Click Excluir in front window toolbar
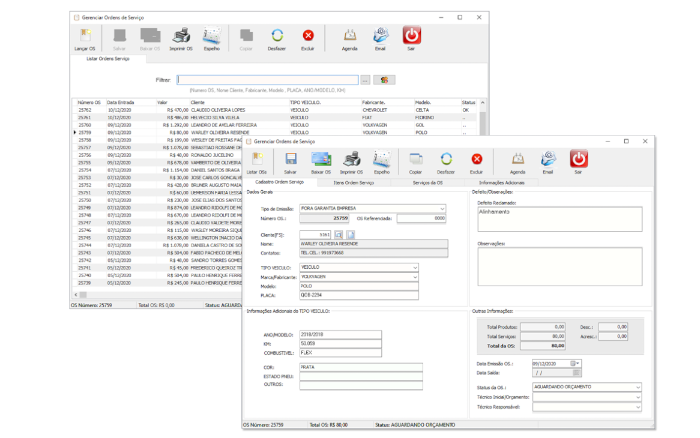Screen dimensions: 700x438 (x=476, y=163)
